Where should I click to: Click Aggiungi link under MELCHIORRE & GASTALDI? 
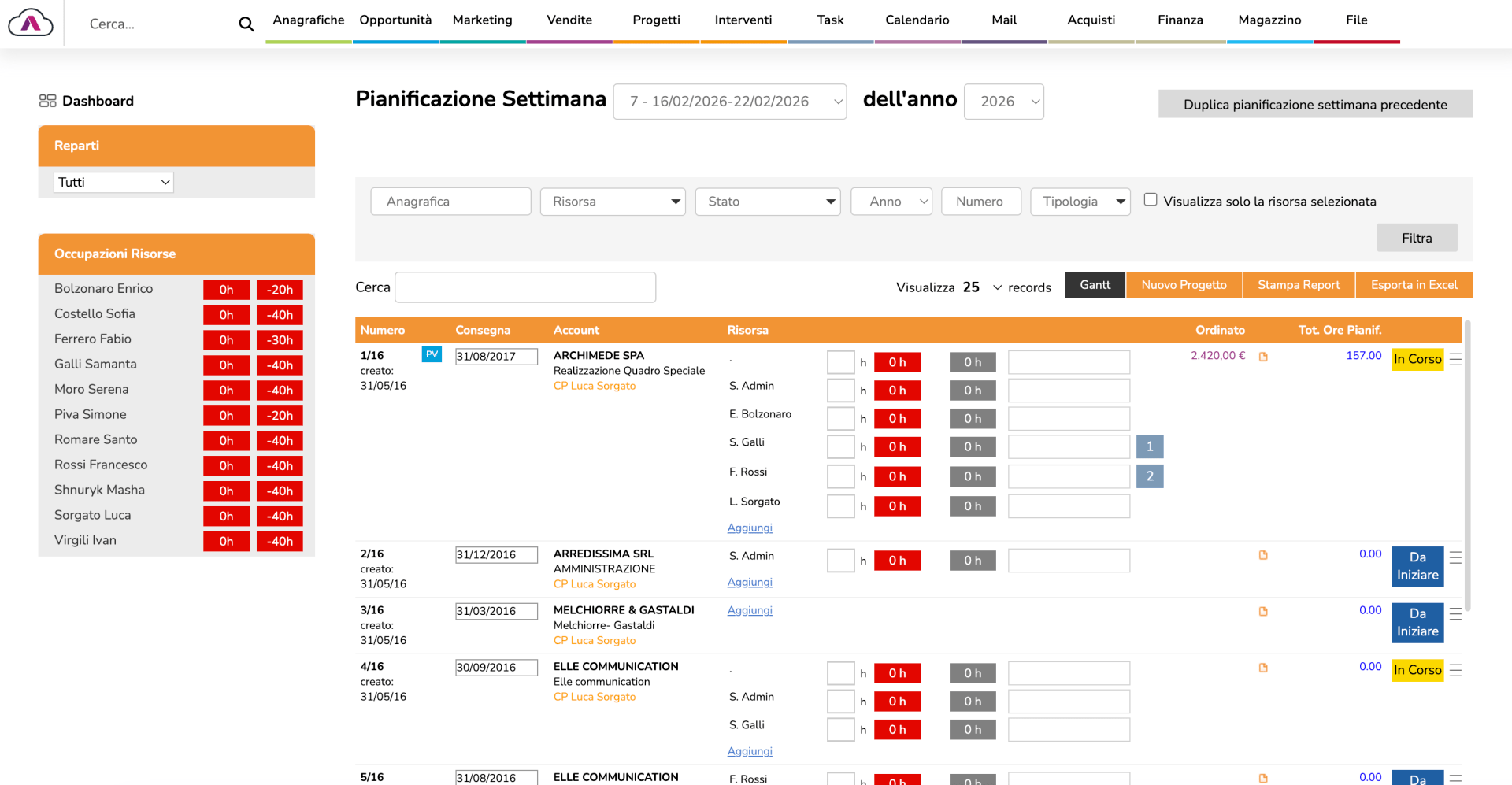tap(749, 610)
